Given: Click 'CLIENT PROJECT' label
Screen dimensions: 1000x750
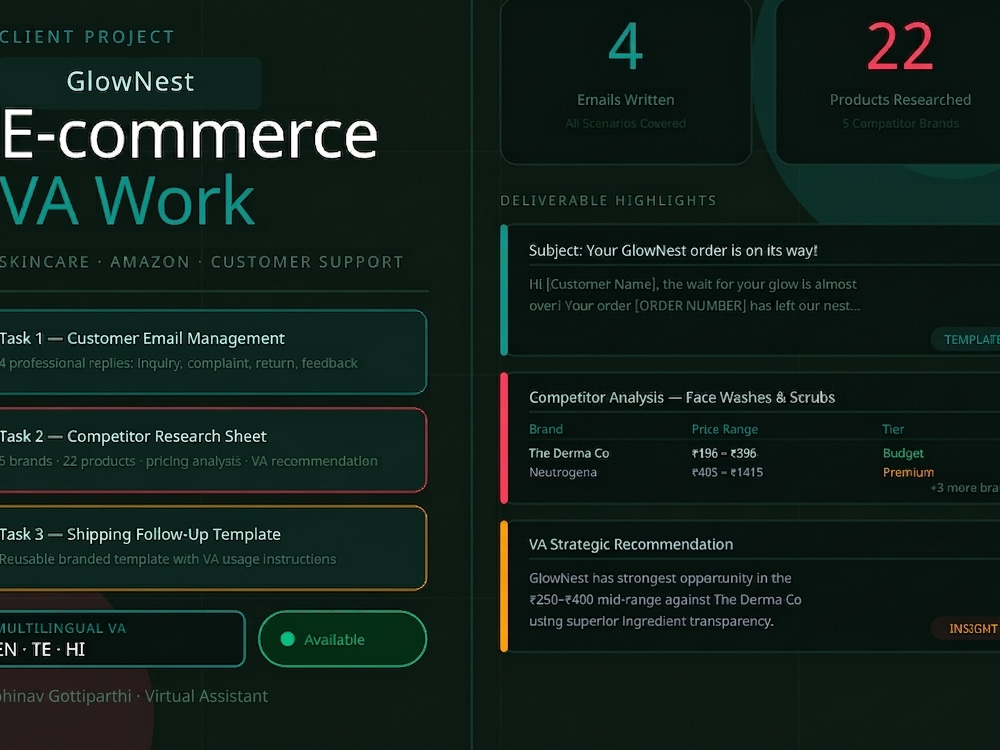Looking at the screenshot, I should (87, 37).
